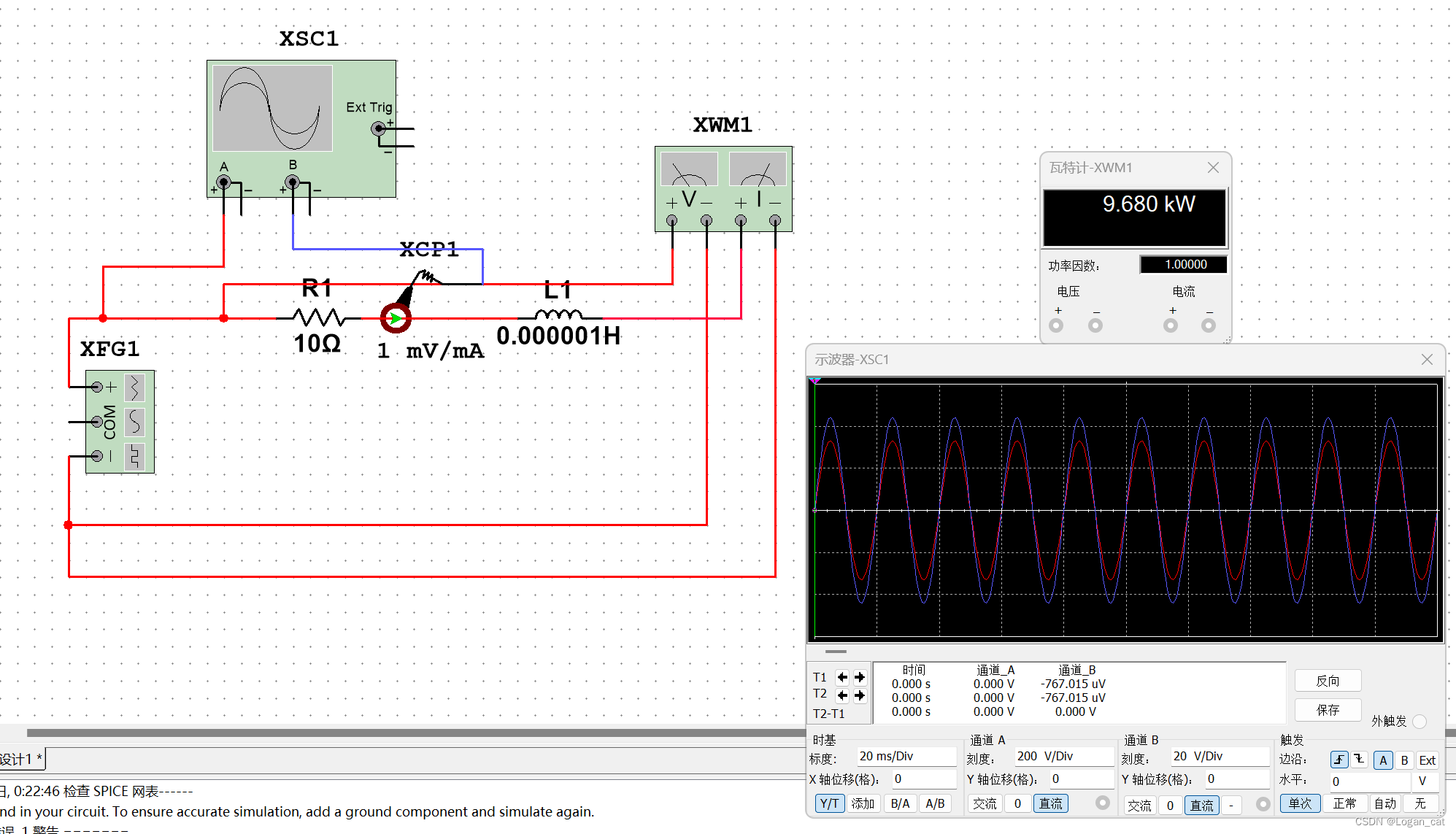Click channel A scale 200 V/Div field

(x=1063, y=757)
